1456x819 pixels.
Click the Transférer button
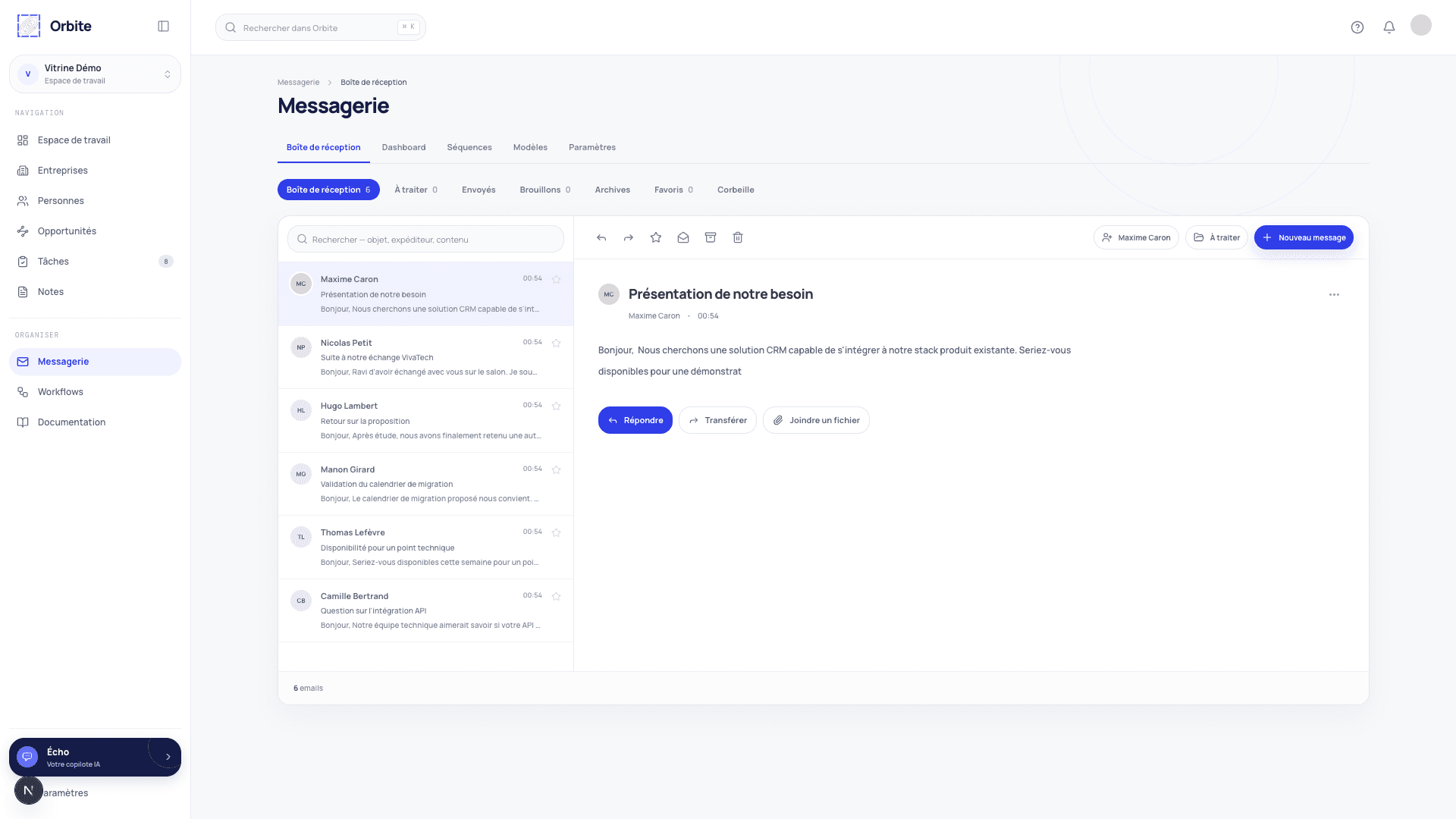[717, 420]
